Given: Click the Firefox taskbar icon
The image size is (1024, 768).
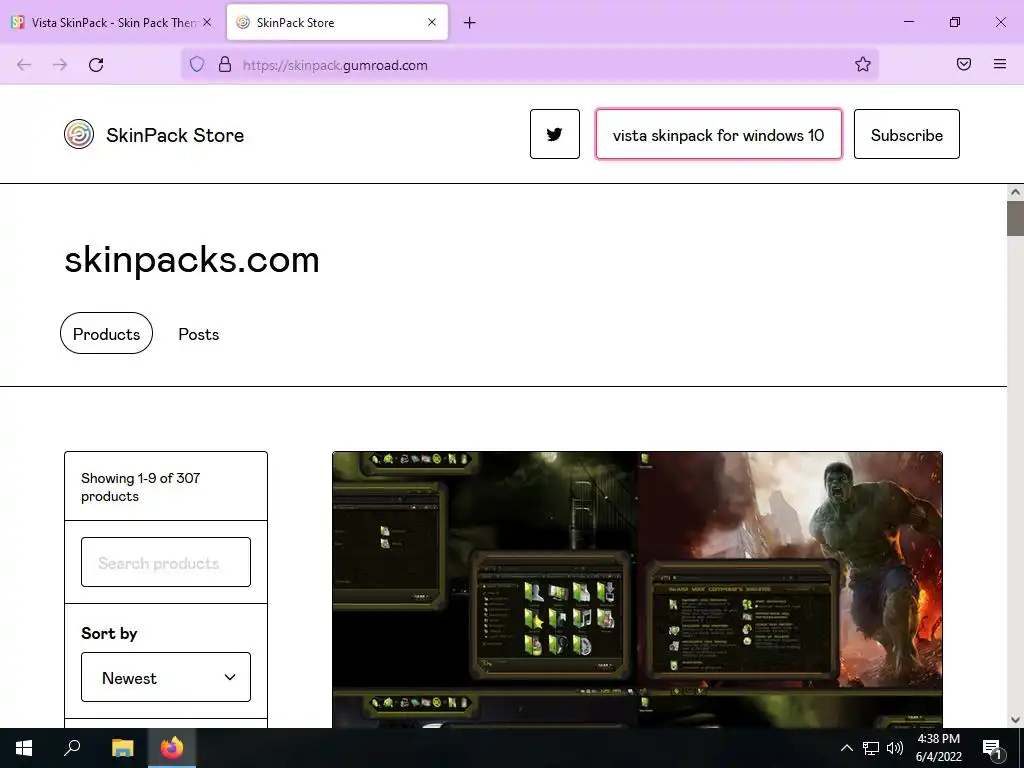Looking at the screenshot, I should pos(172,748).
